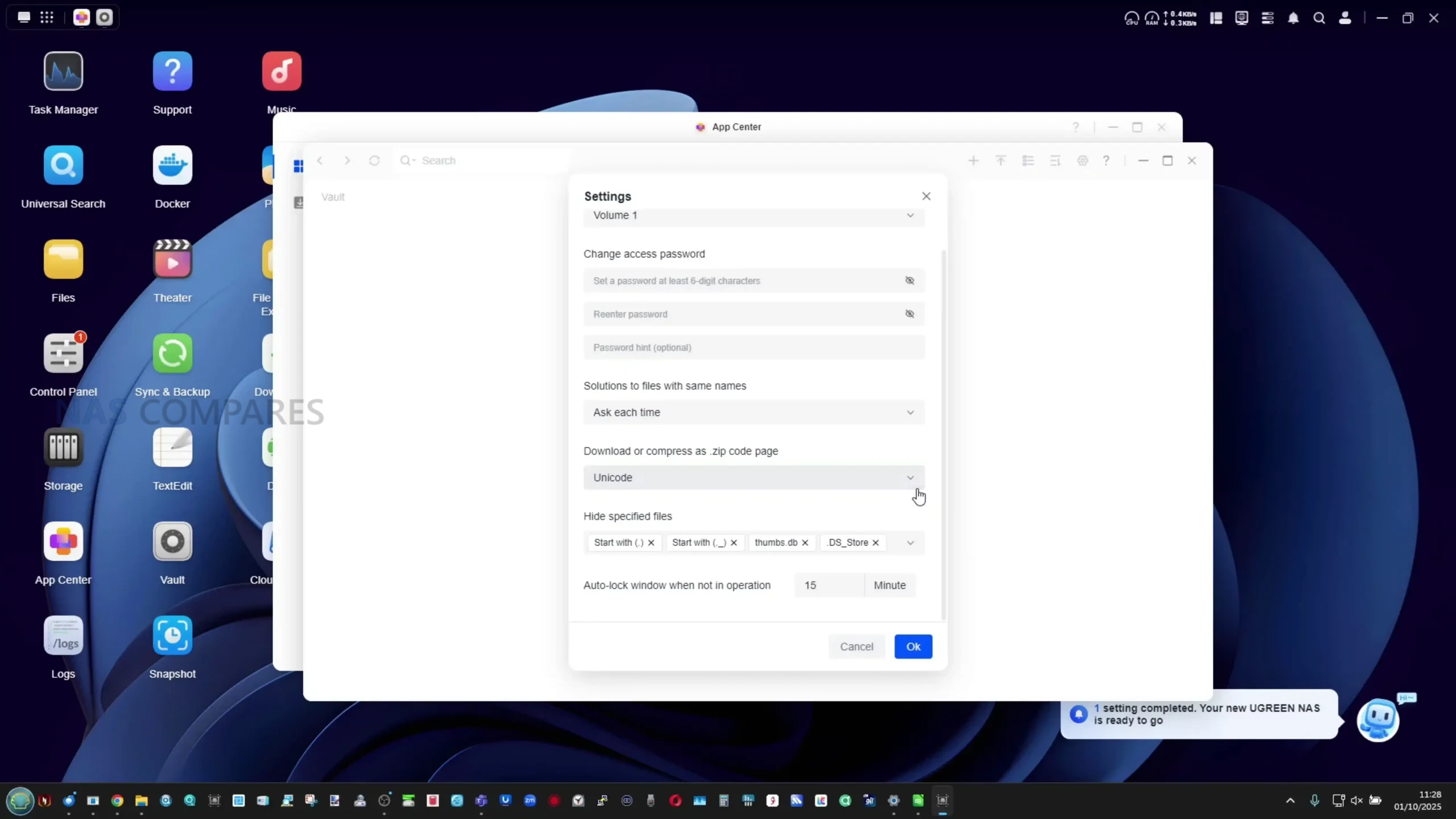Open Task Manager from desktop
Image resolution: width=1456 pixels, height=819 pixels.
coord(63,71)
